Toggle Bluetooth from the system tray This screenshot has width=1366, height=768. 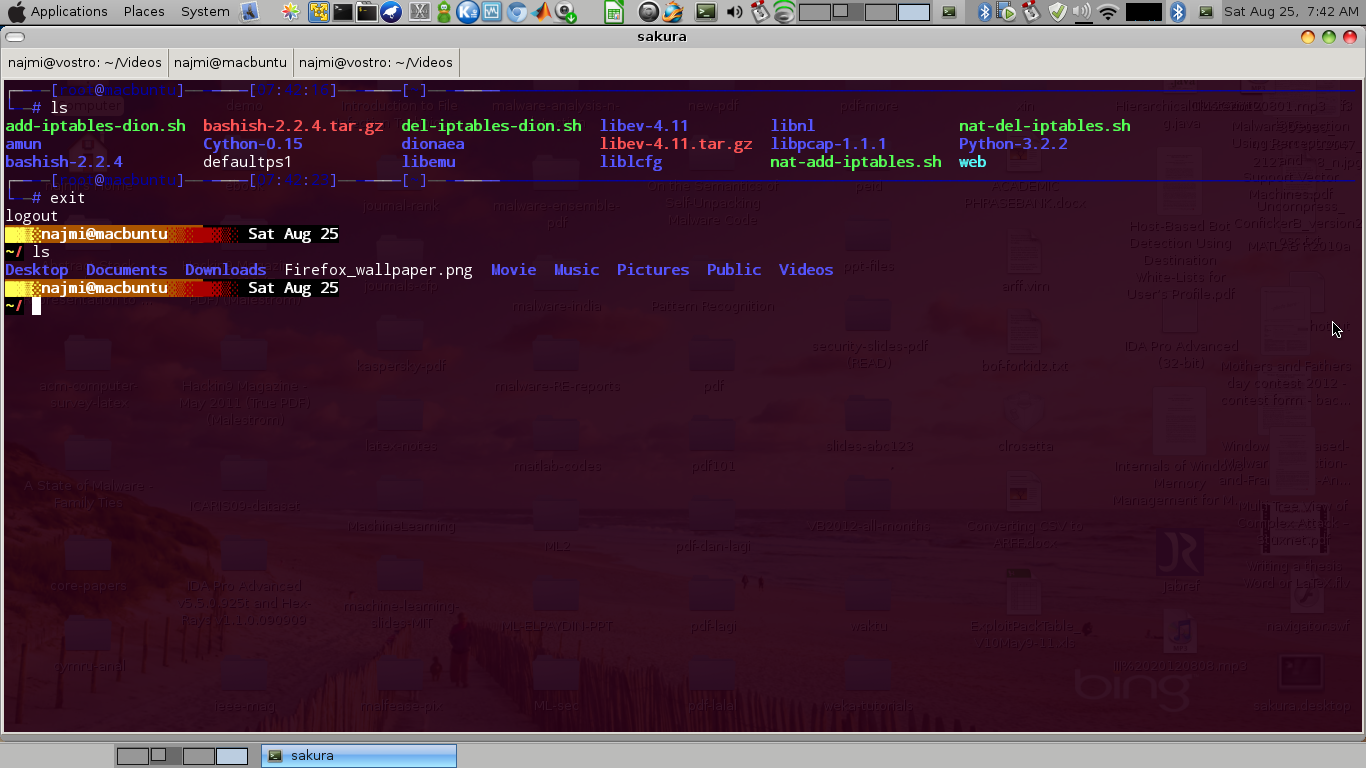click(x=984, y=12)
